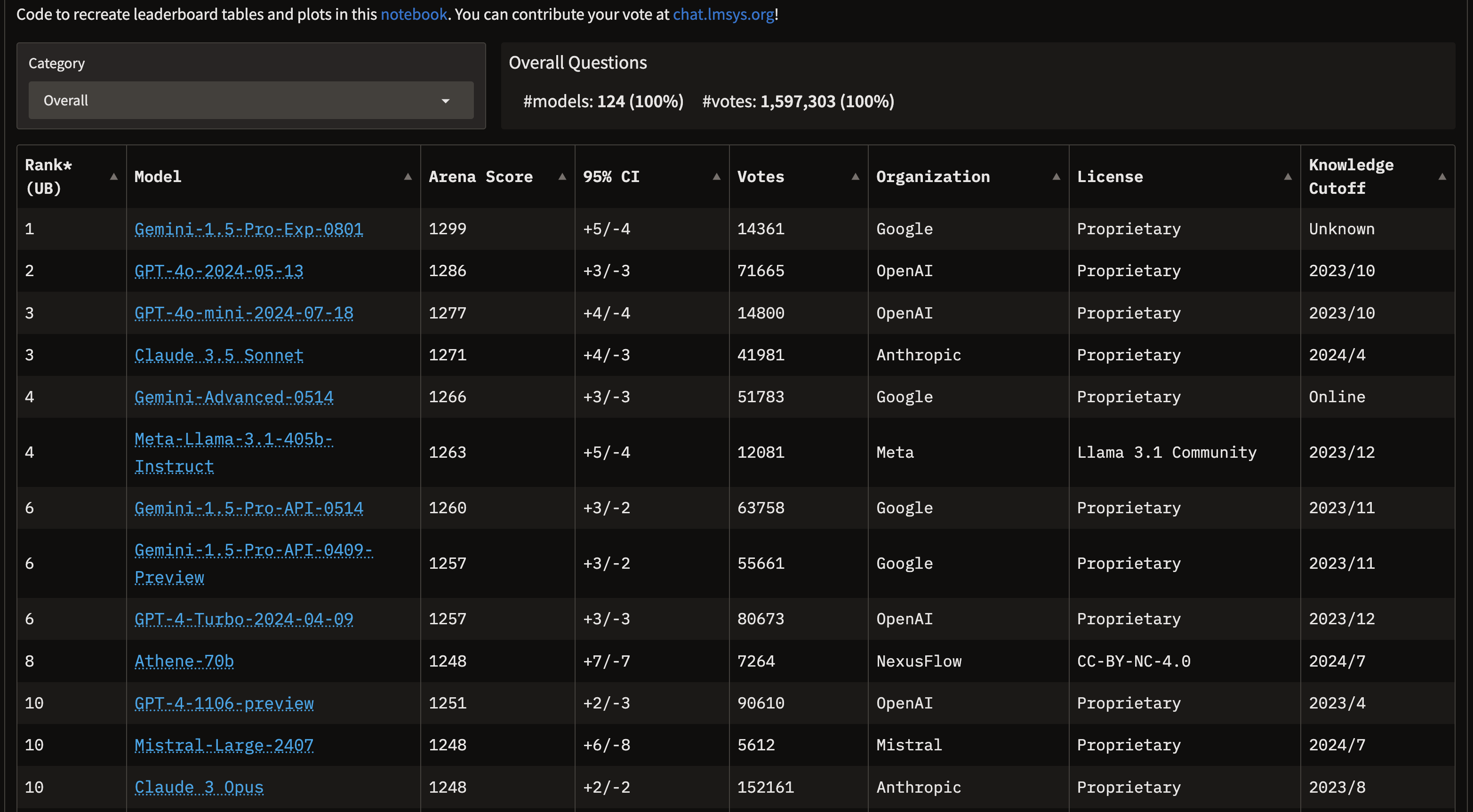Sort by the Knowledge Cutoff column arrow
The height and width of the screenshot is (812, 1473).
point(1442,176)
